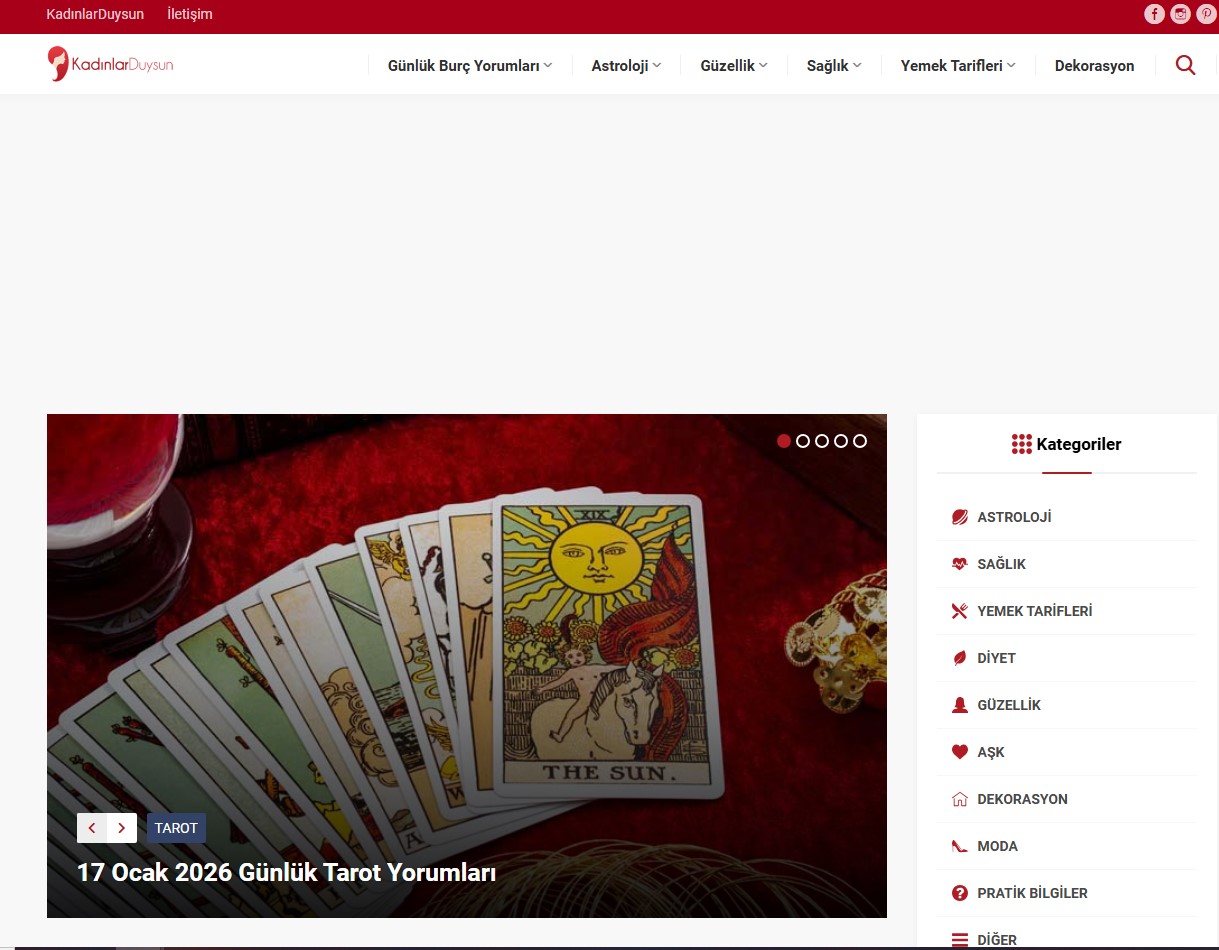Select the second slider dot indicator

[x=802, y=441]
